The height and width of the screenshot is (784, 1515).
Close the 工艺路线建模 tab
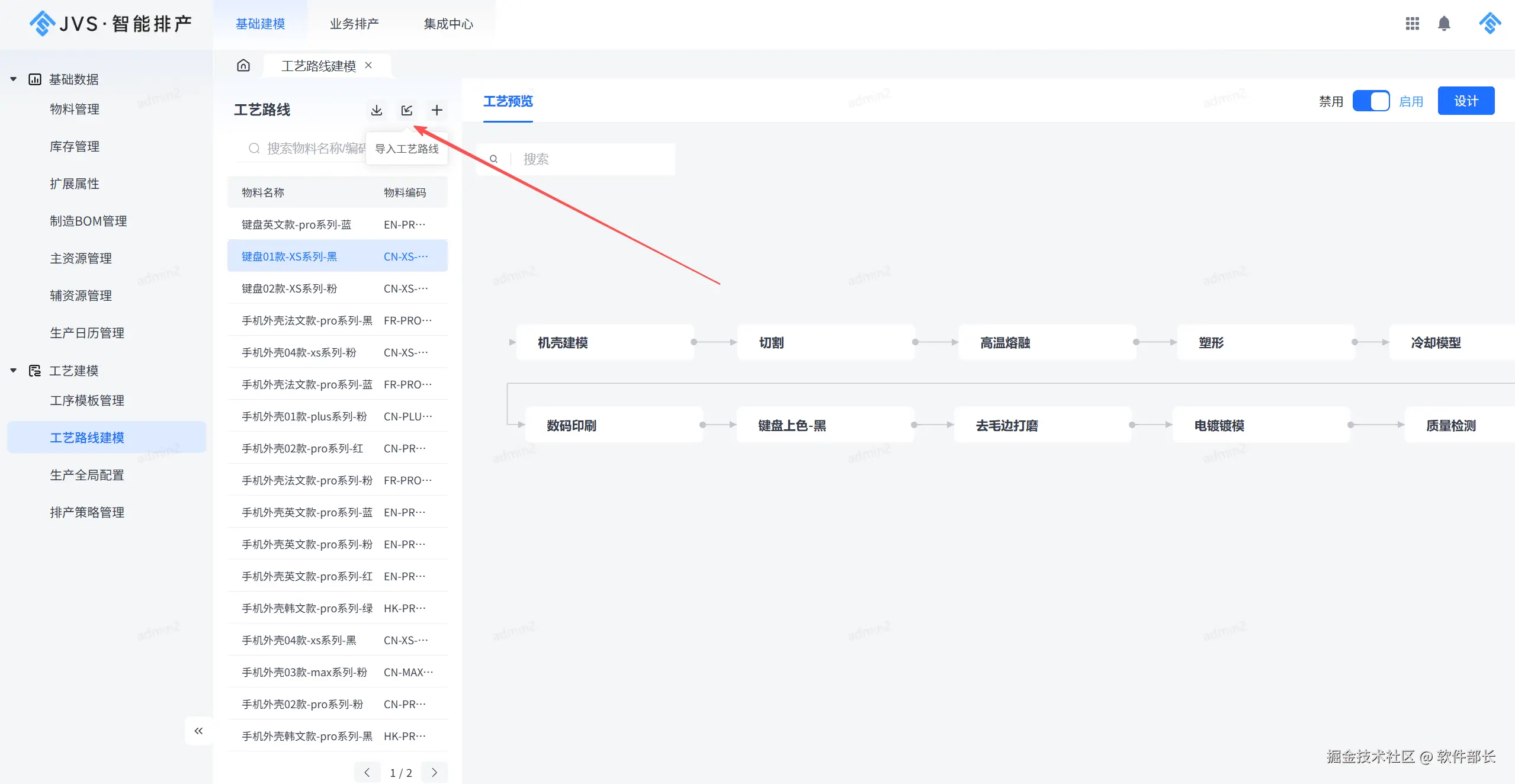point(368,65)
